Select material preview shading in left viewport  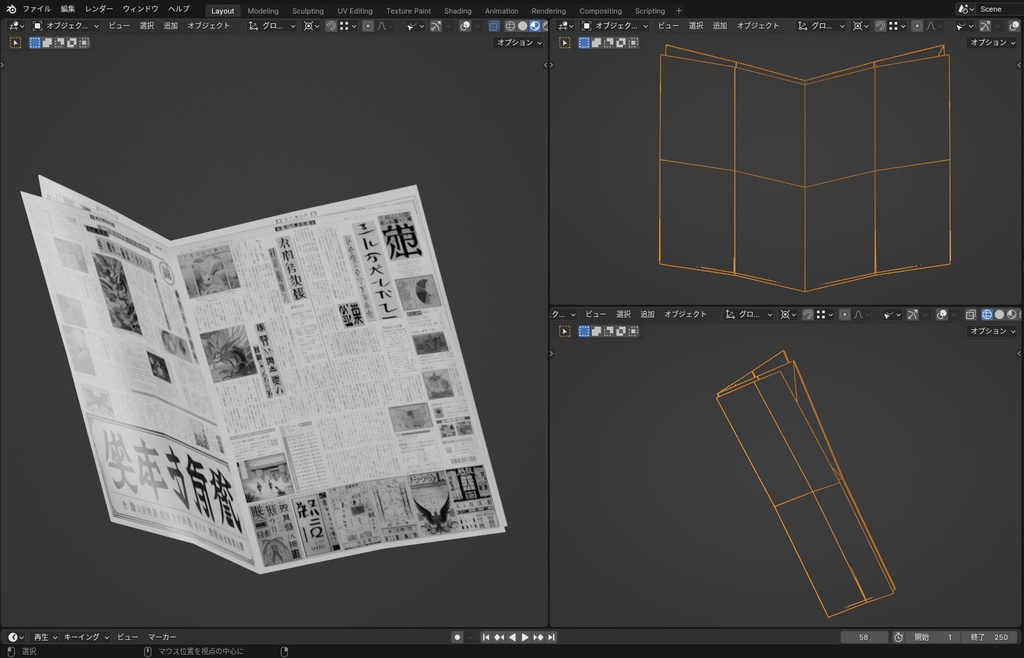[x=535, y=26]
